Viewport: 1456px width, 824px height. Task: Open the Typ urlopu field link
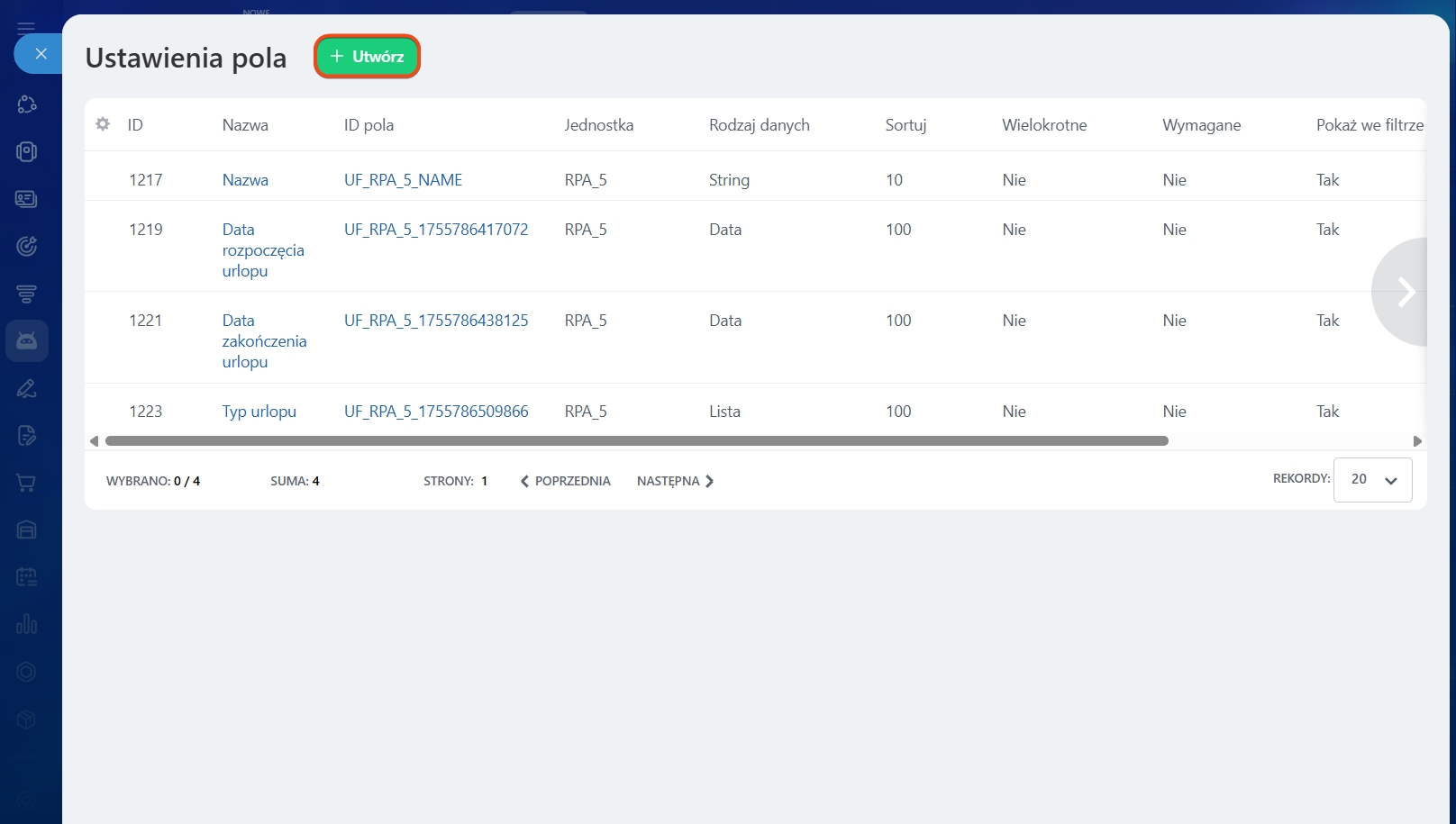pos(259,412)
